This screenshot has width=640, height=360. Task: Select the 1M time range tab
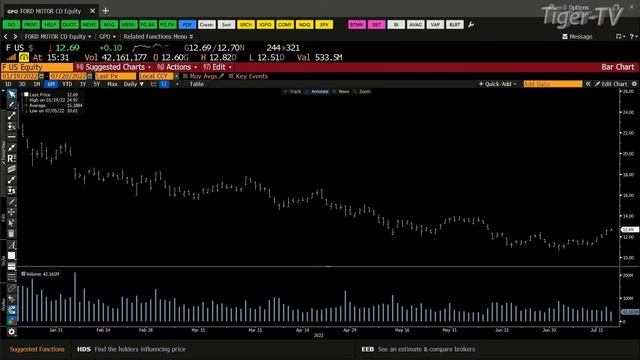37,84
